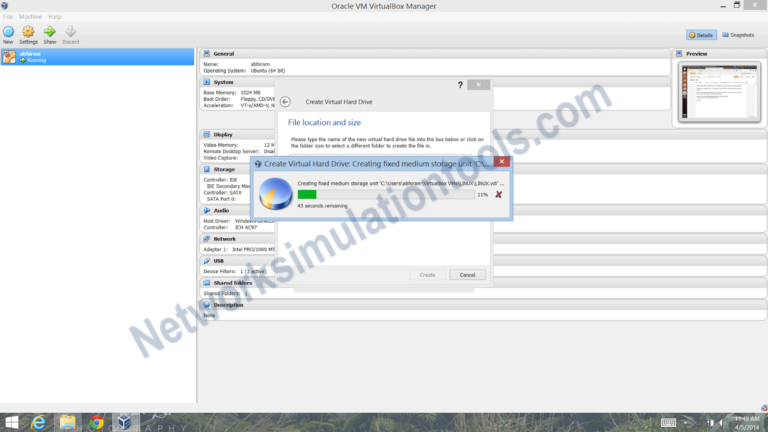The height and width of the screenshot is (432, 768).
Task: Click the Shared folders section icon
Action: [207, 283]
